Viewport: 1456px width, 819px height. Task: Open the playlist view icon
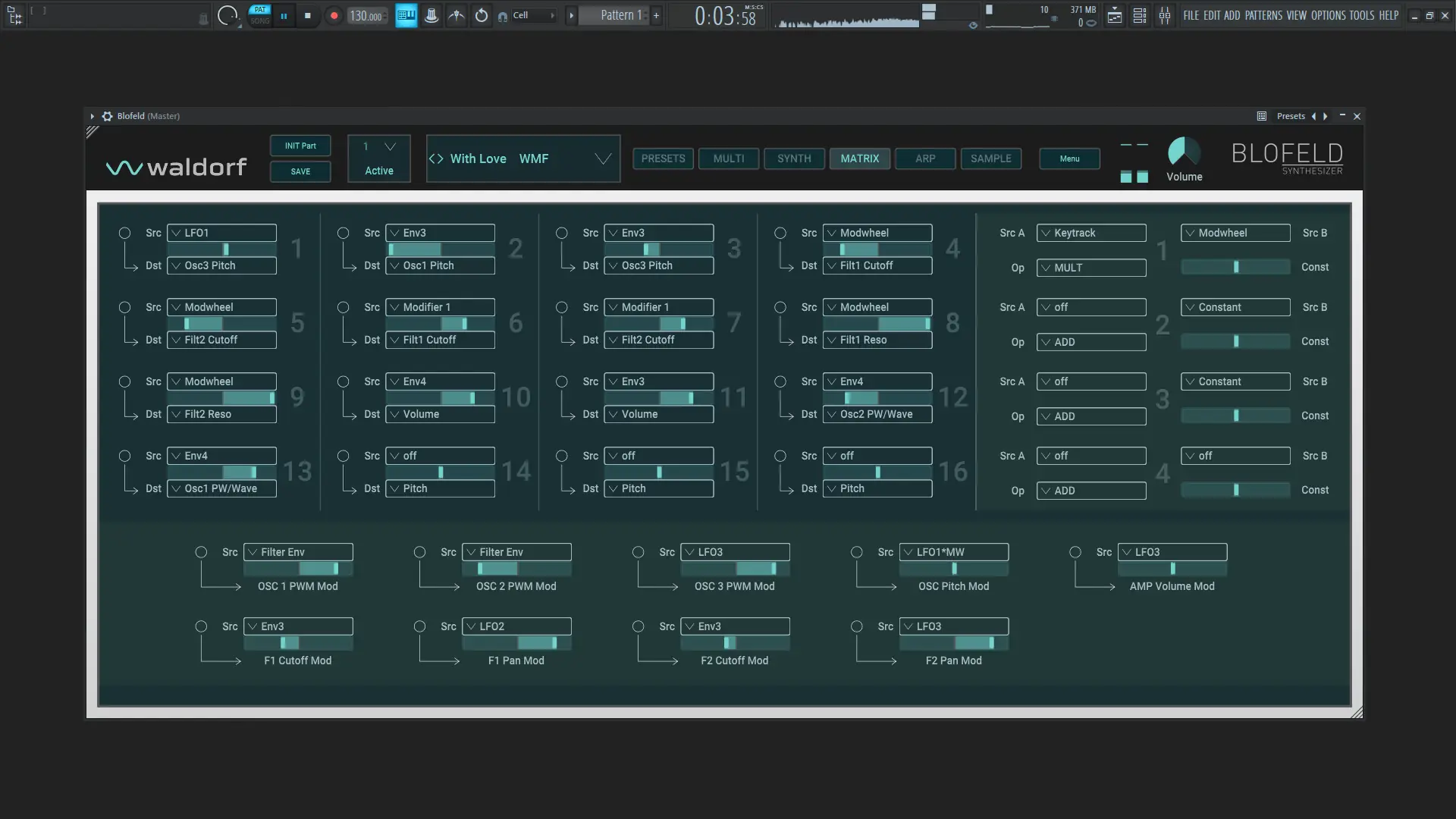(x=1114, y=15)
